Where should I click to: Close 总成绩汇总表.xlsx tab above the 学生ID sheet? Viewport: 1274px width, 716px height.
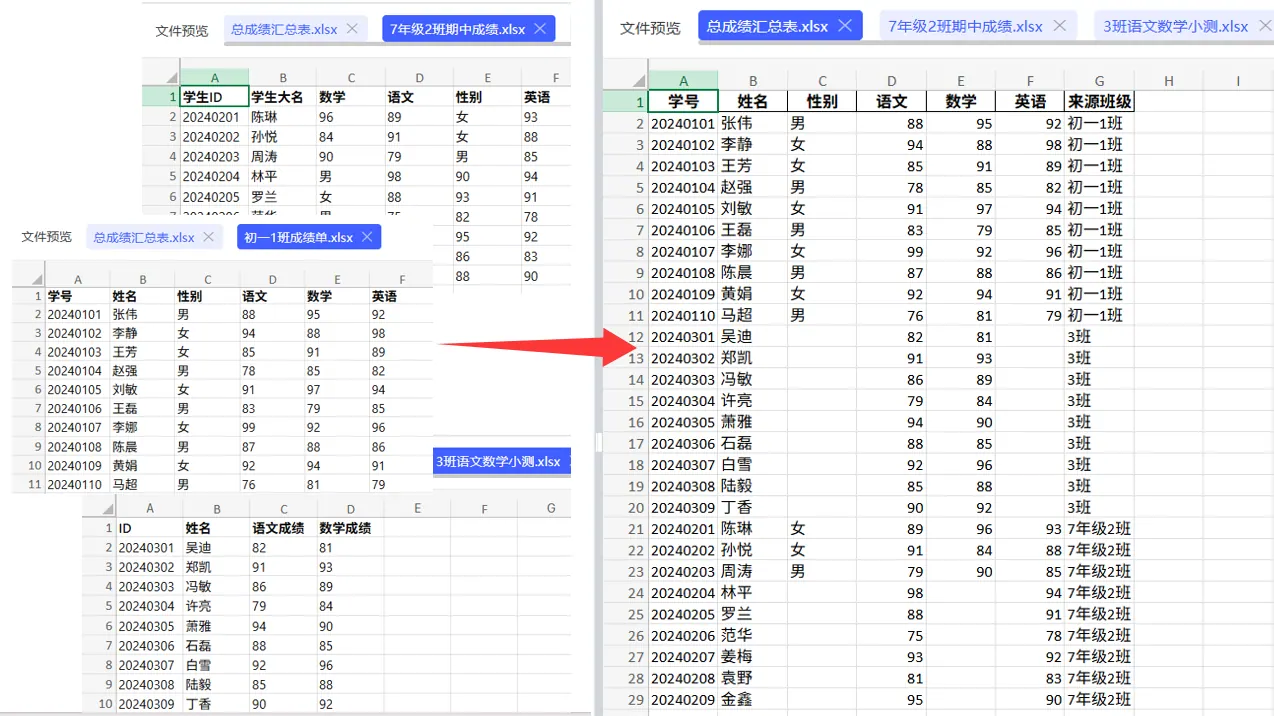point(352,29)
